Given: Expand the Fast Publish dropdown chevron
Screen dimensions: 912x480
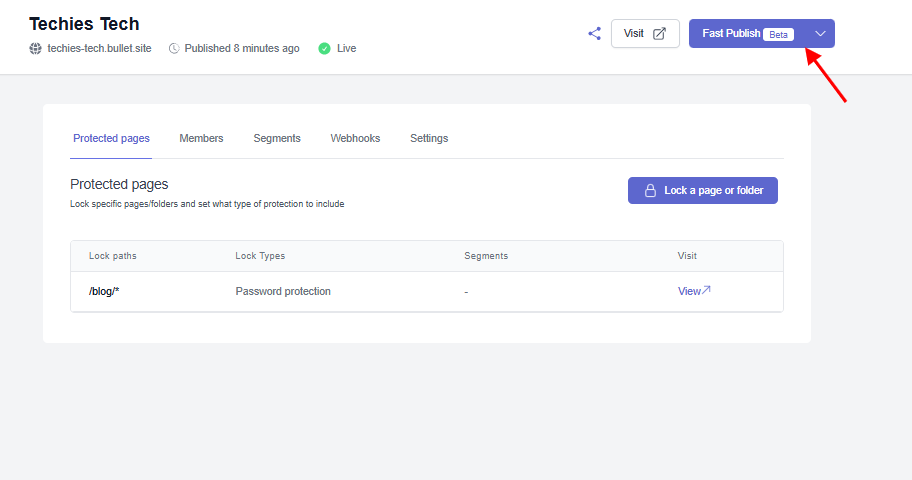Looking at the screenshot, I should coord(820,33).
